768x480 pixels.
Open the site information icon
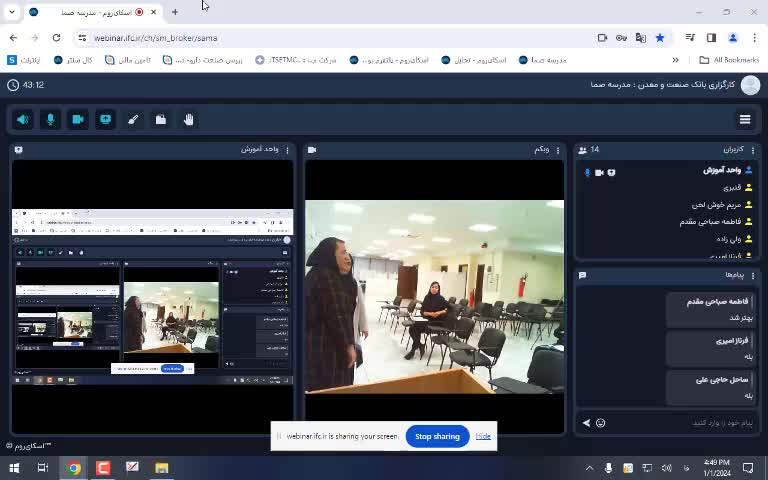tap(82, 38)
